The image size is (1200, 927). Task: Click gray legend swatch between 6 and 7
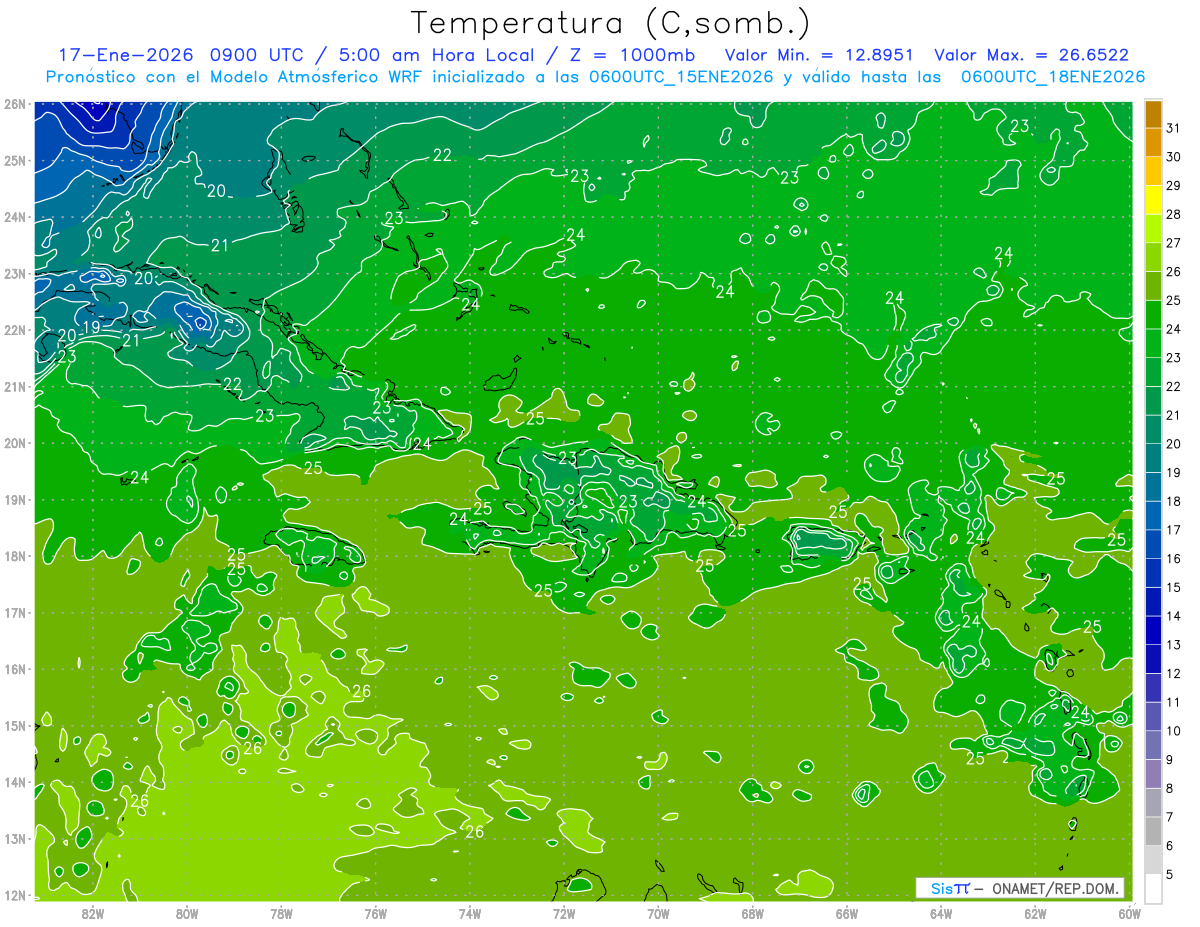coord(1153,831)
